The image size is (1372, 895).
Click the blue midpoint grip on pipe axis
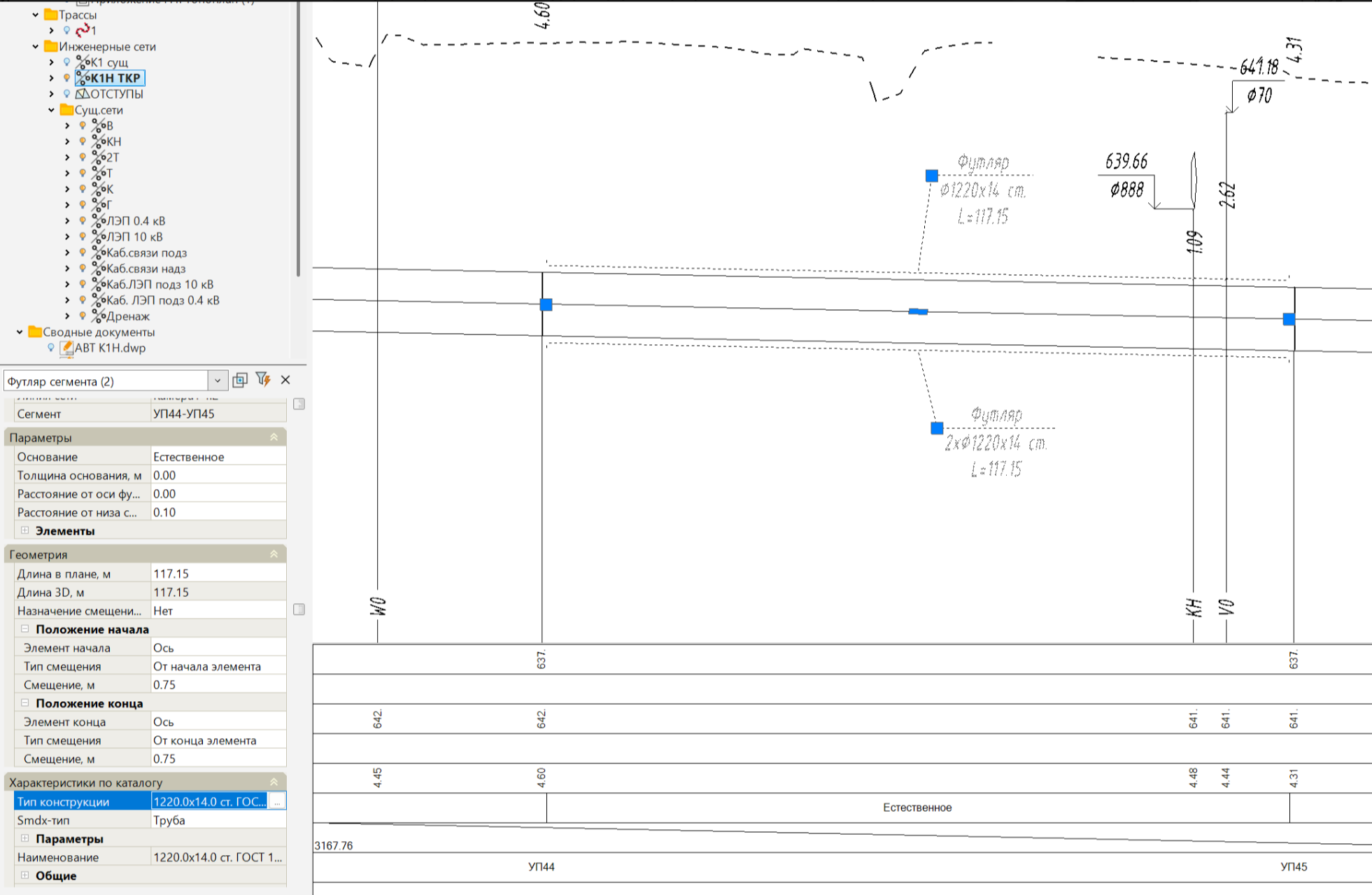[x=918, y=311]
